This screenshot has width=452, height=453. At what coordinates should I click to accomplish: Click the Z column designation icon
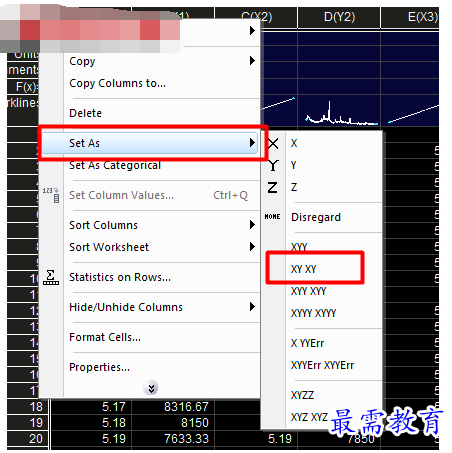tap(272, 187)
